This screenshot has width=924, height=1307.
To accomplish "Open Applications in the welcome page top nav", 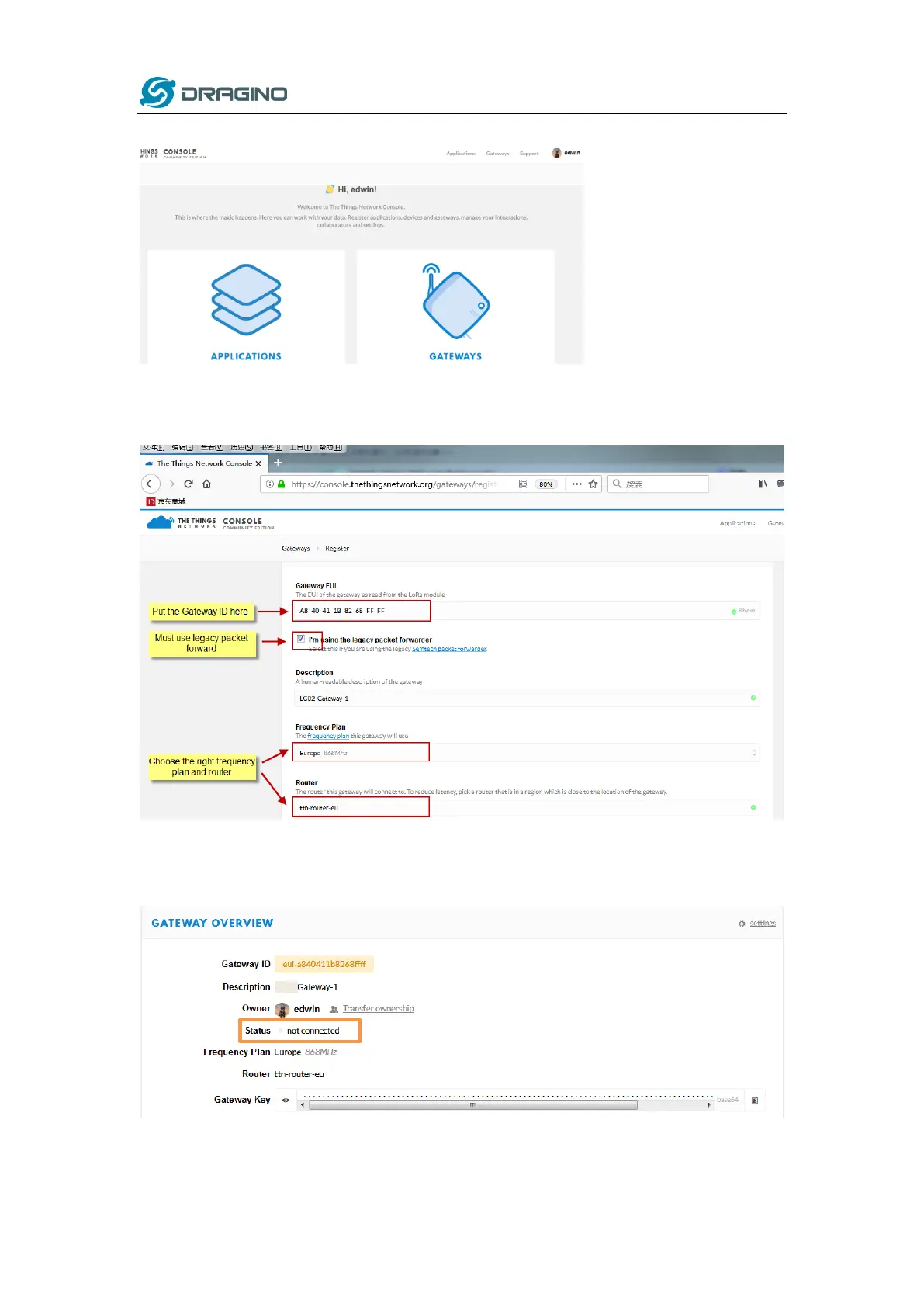I will point(461,154).
